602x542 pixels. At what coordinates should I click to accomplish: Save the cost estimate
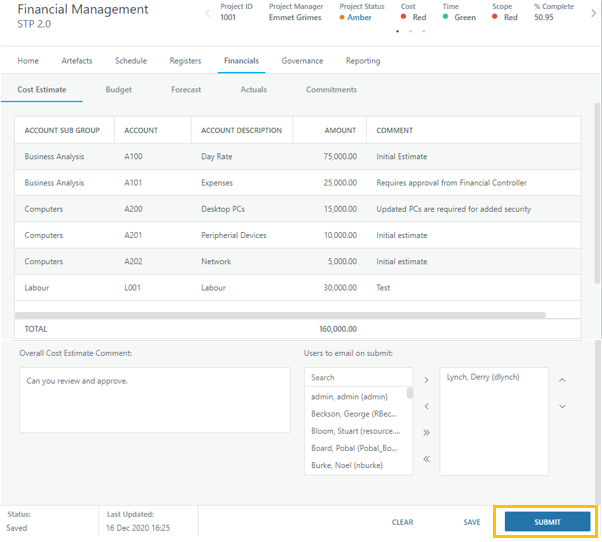[472, 522]
